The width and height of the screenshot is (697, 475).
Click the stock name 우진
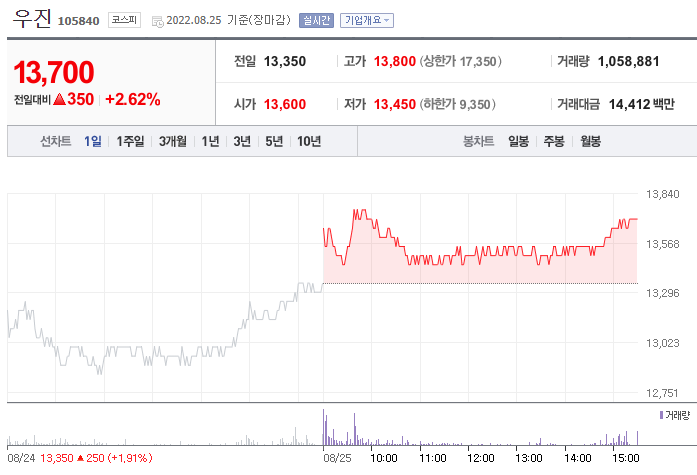point(32,19)
